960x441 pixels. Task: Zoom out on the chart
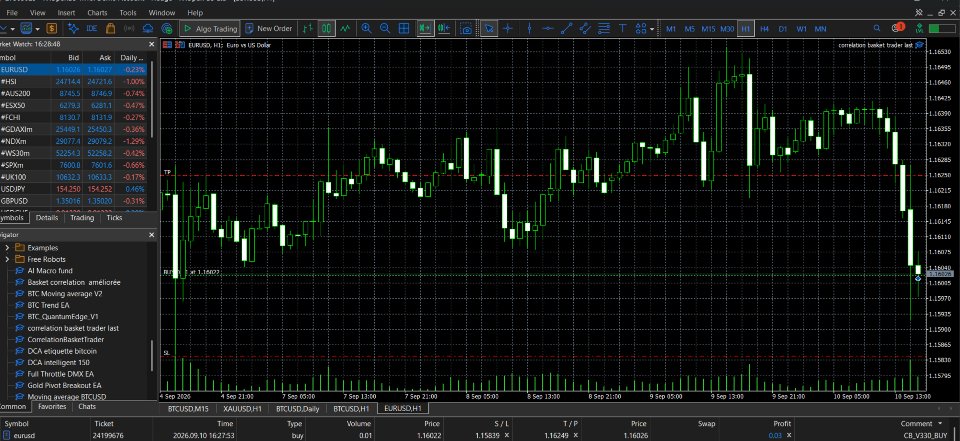(385, 28)
